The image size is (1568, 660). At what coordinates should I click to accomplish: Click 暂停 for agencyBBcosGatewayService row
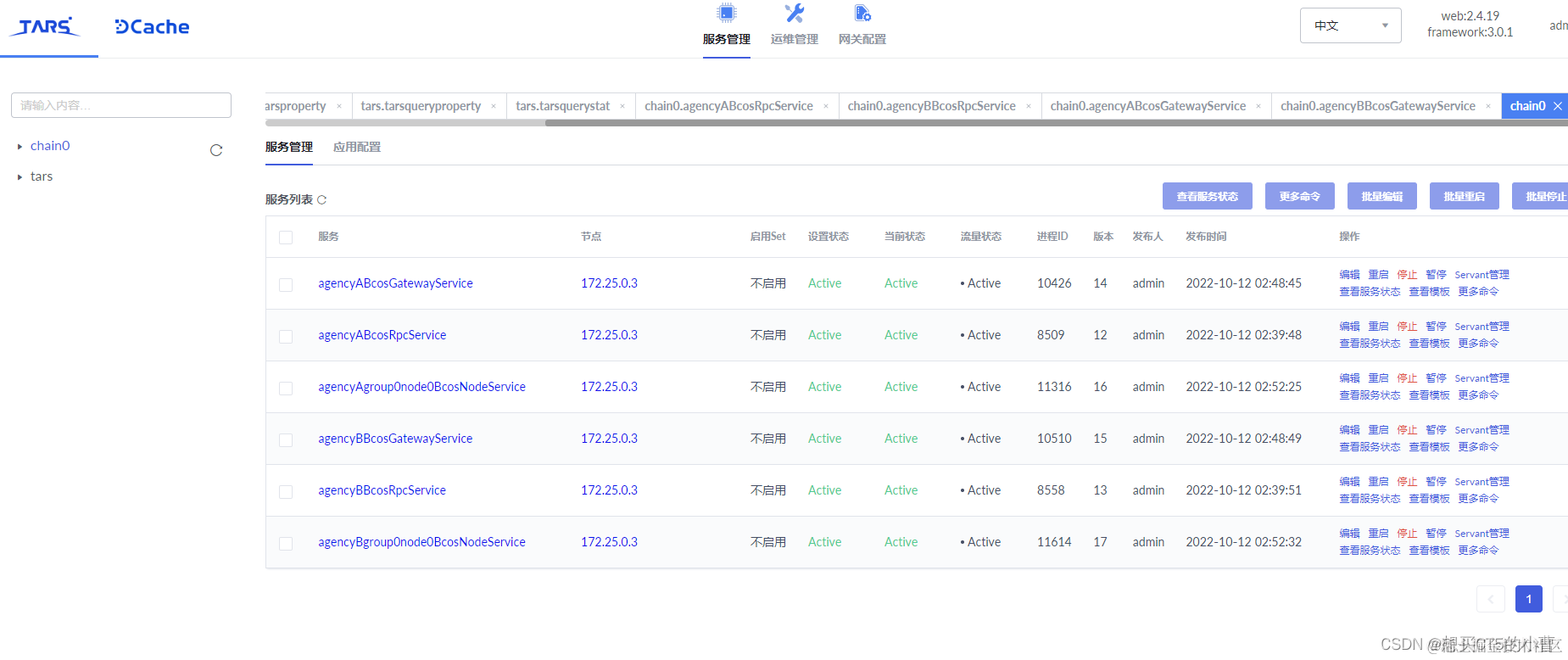tap(1437, 430)
